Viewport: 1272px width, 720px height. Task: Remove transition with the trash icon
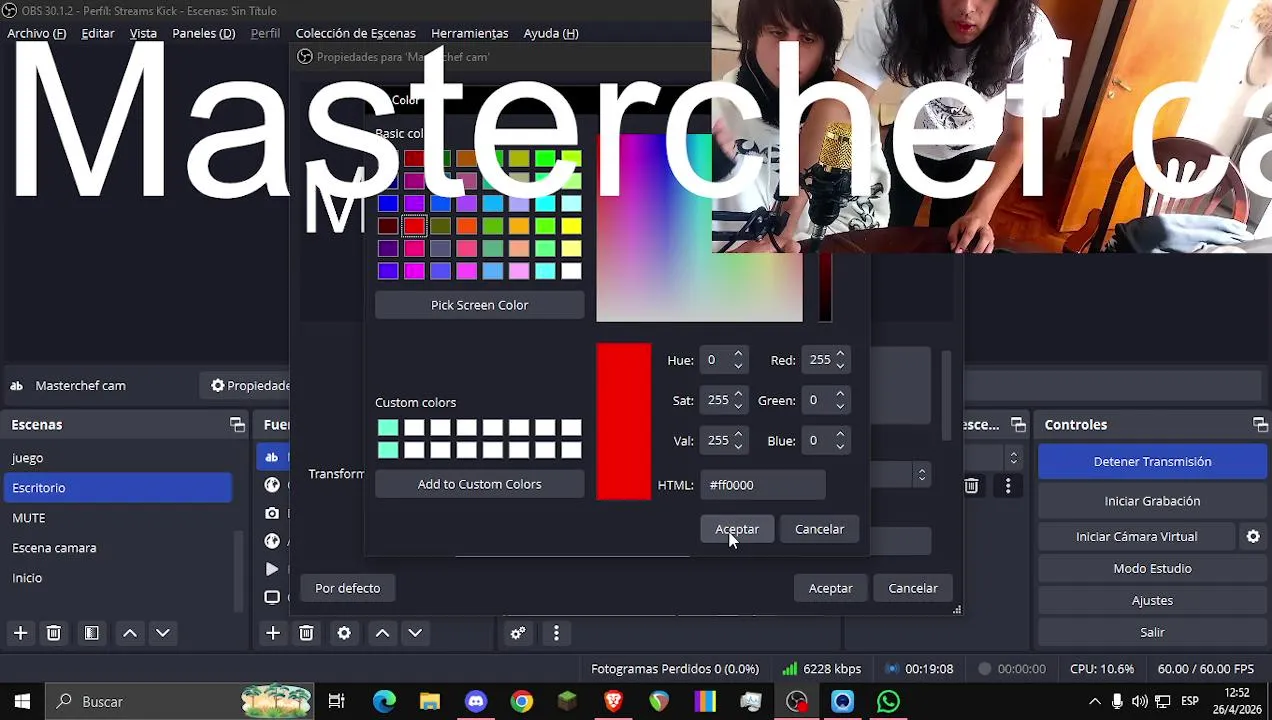tap(971, 486)
